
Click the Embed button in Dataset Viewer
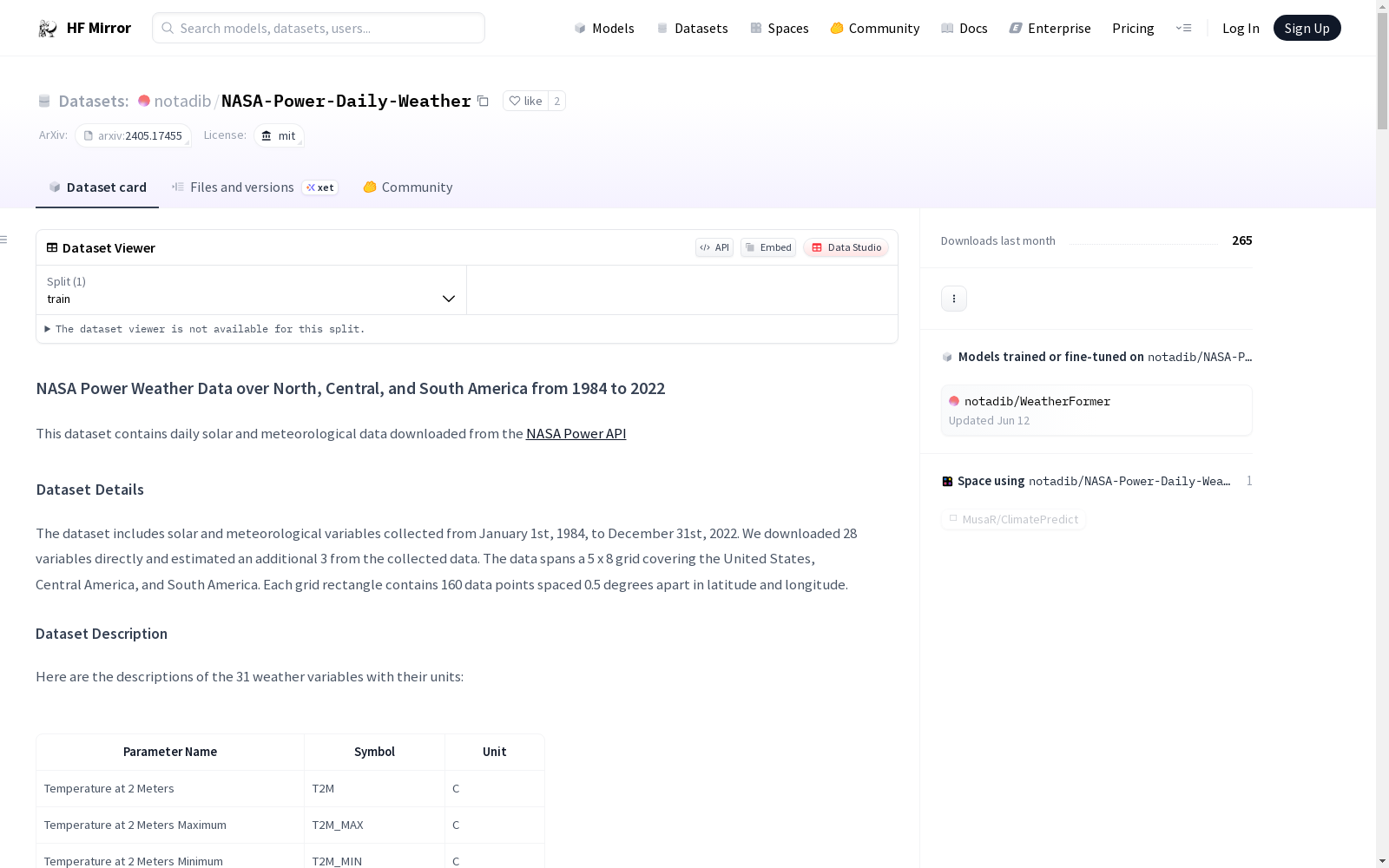[x=768, y=247]
